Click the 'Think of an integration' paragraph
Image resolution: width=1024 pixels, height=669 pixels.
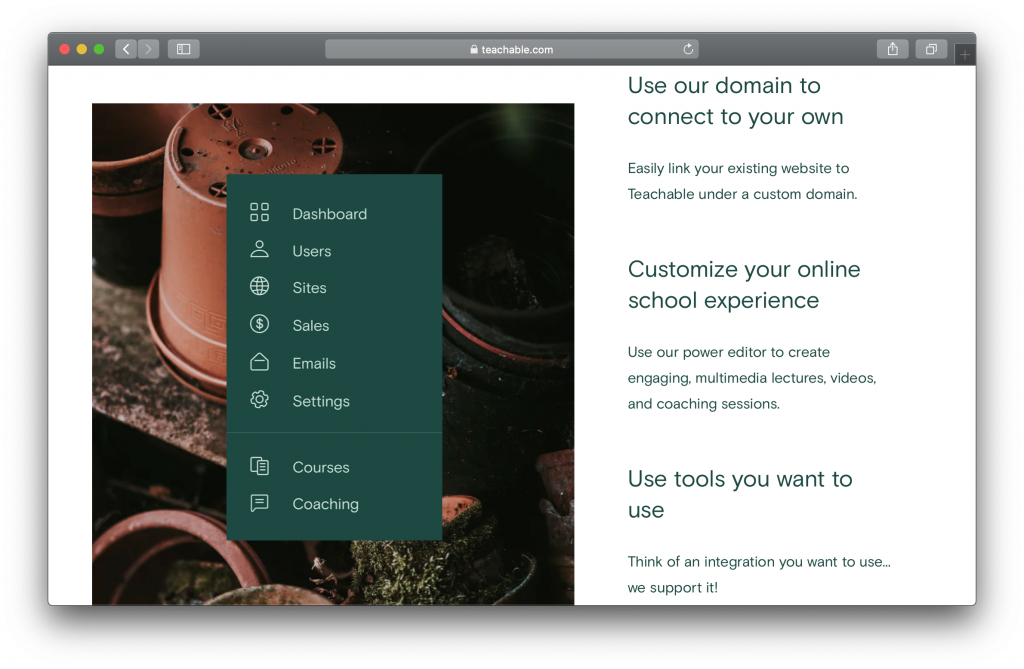pyautogui.click(x=759, y=574)
